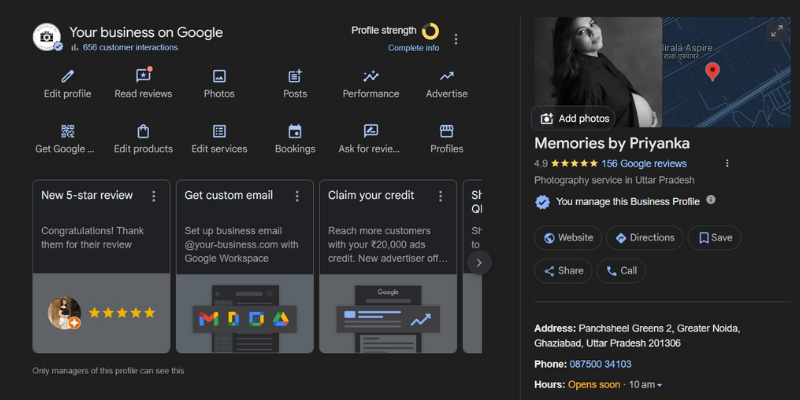The height and width of the screenshot is (400, 800).
Task: View the Performance chart icon
Action: [x=371, y=76]
